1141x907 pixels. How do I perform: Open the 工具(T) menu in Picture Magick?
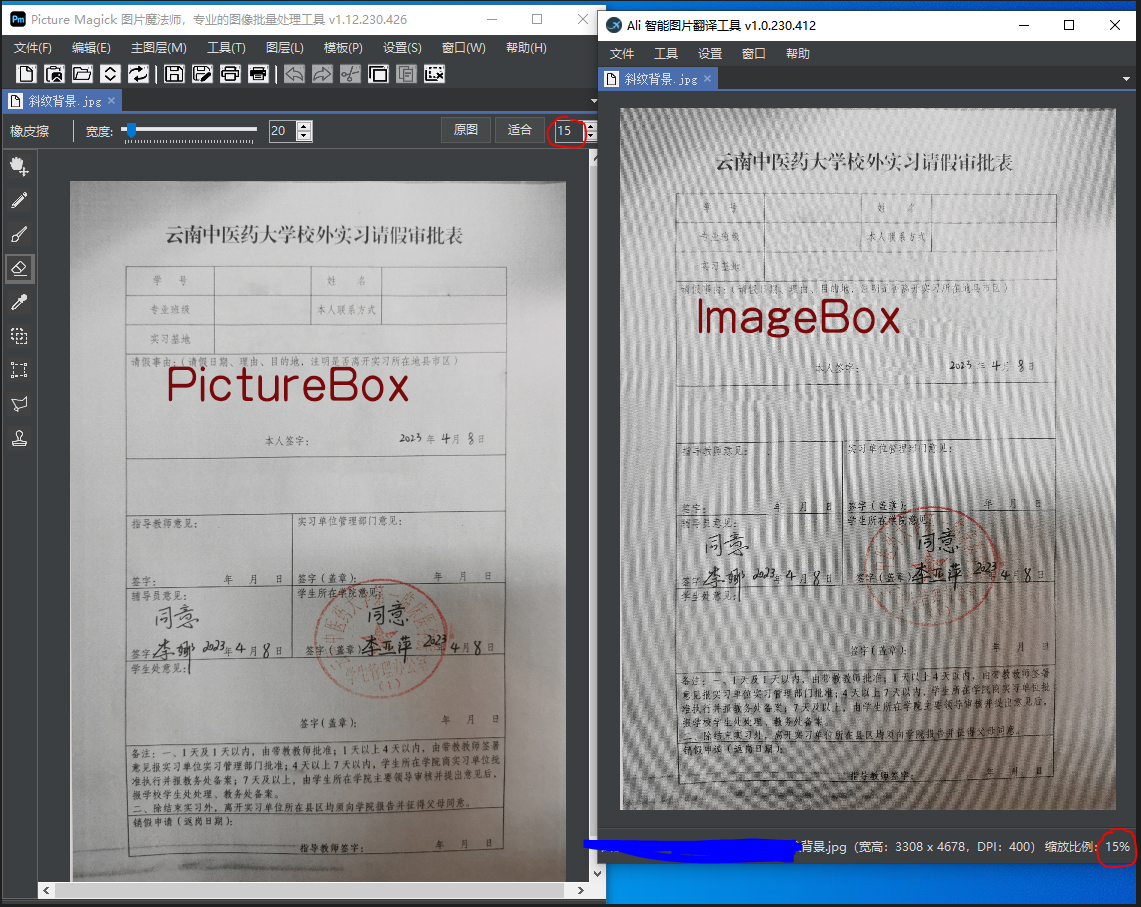click(226, 48)
